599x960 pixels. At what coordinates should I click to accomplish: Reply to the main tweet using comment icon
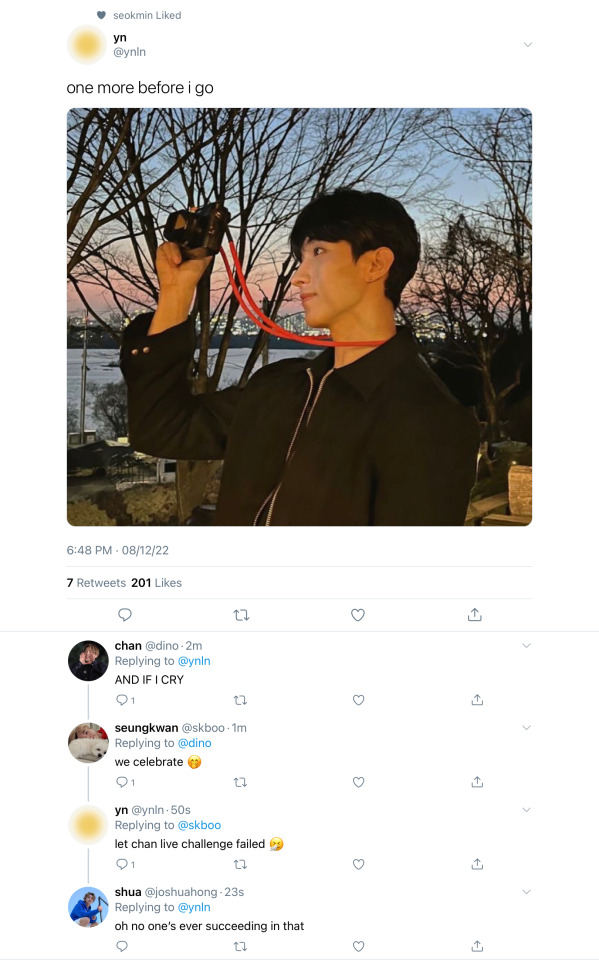pyautogui.click(x=124, y=615)
